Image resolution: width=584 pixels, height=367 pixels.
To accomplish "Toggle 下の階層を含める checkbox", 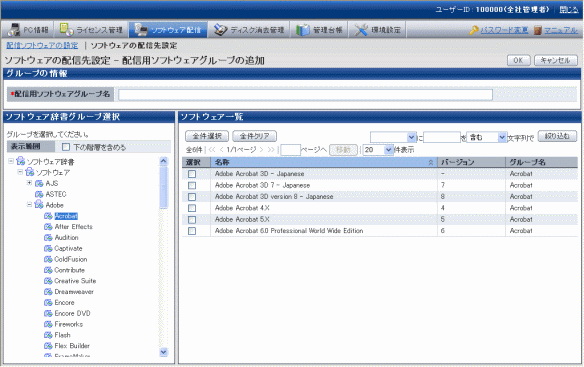I will 66,147.
